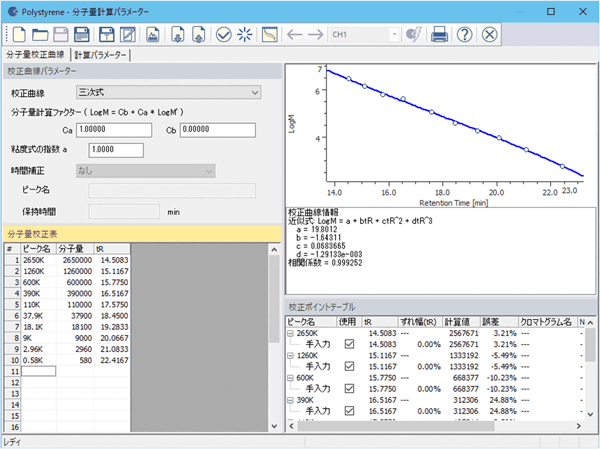Viewport: 600px width, 449px height.
Task: Click the 誤差 column header
Action: 490,322
